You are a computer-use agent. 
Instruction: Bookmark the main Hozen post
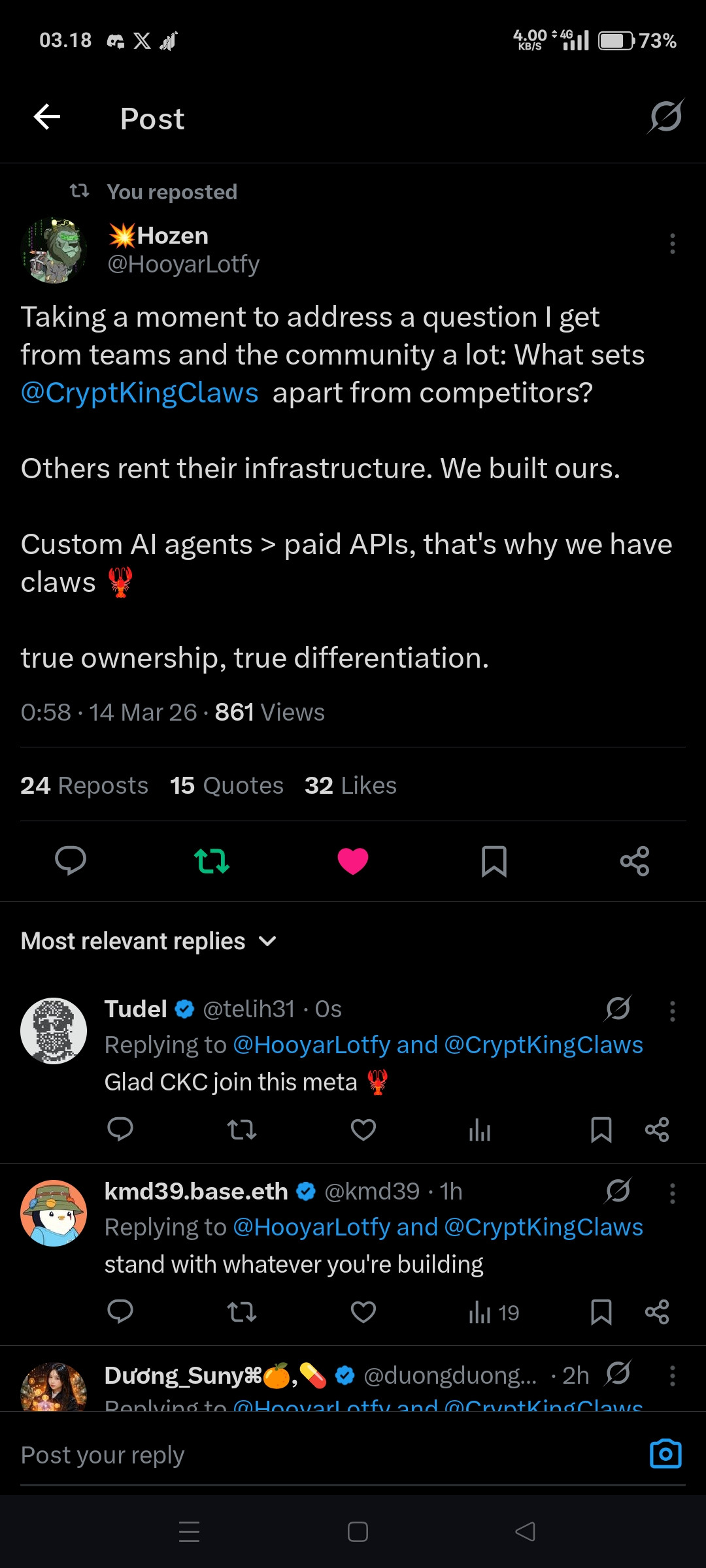[494, 860]
